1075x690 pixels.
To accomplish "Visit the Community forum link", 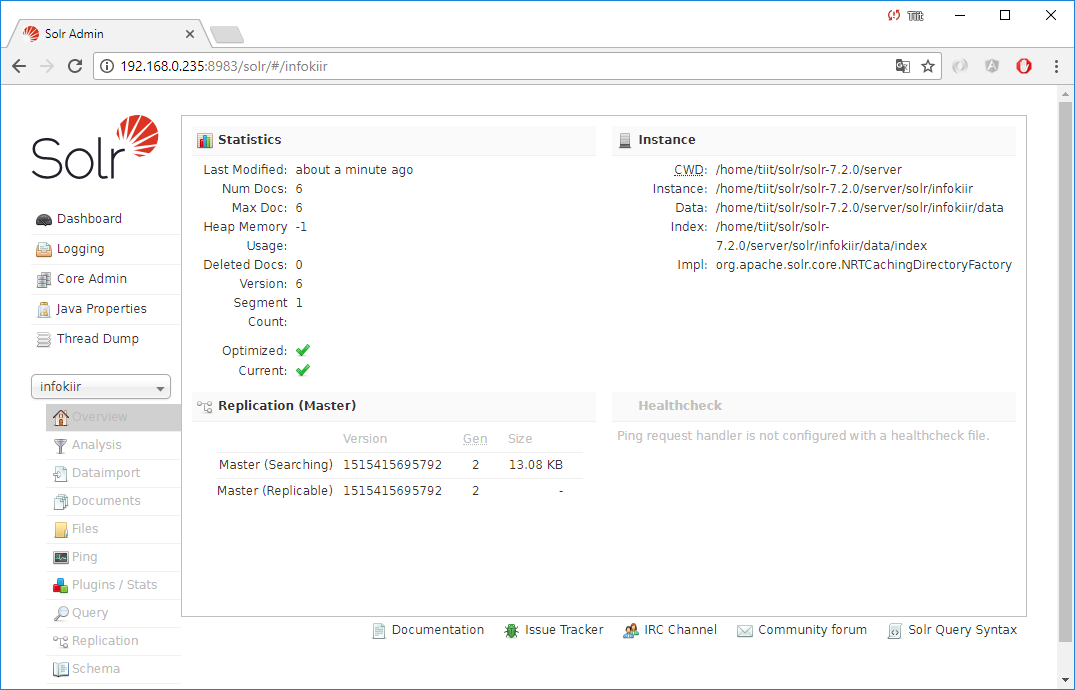I will coord(812,630).
